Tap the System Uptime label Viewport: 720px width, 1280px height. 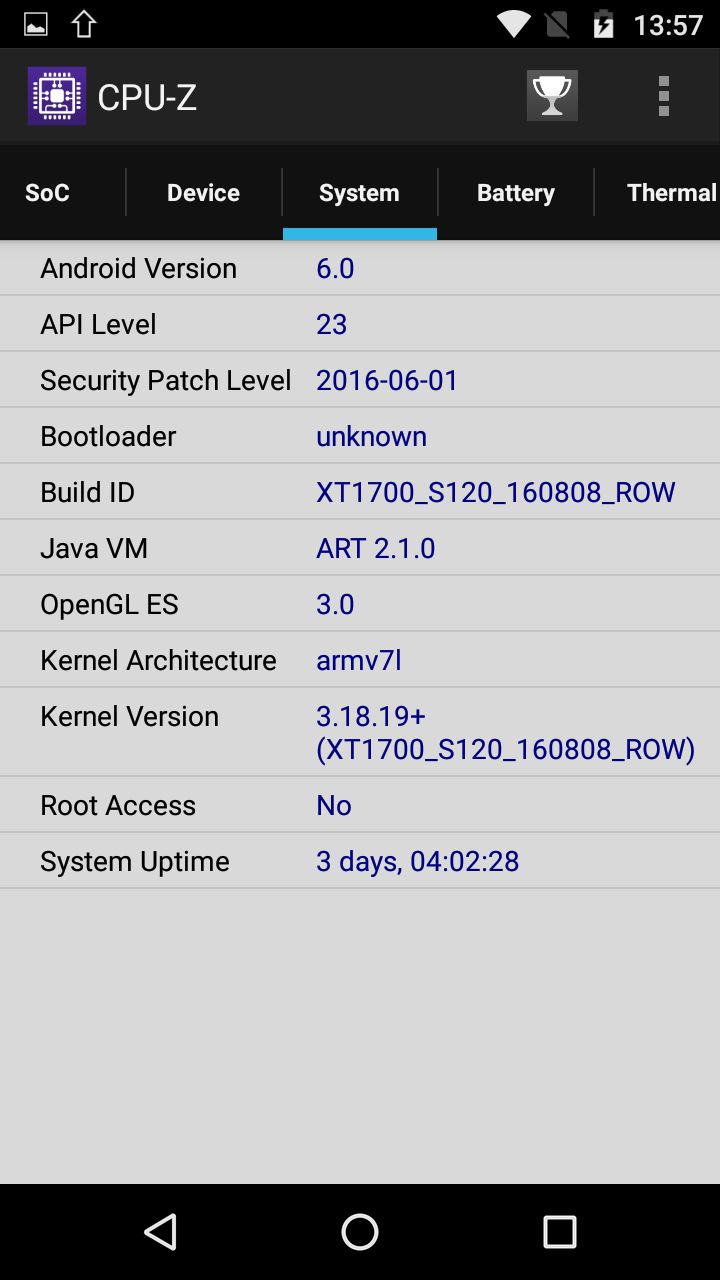tap(135, 861)
